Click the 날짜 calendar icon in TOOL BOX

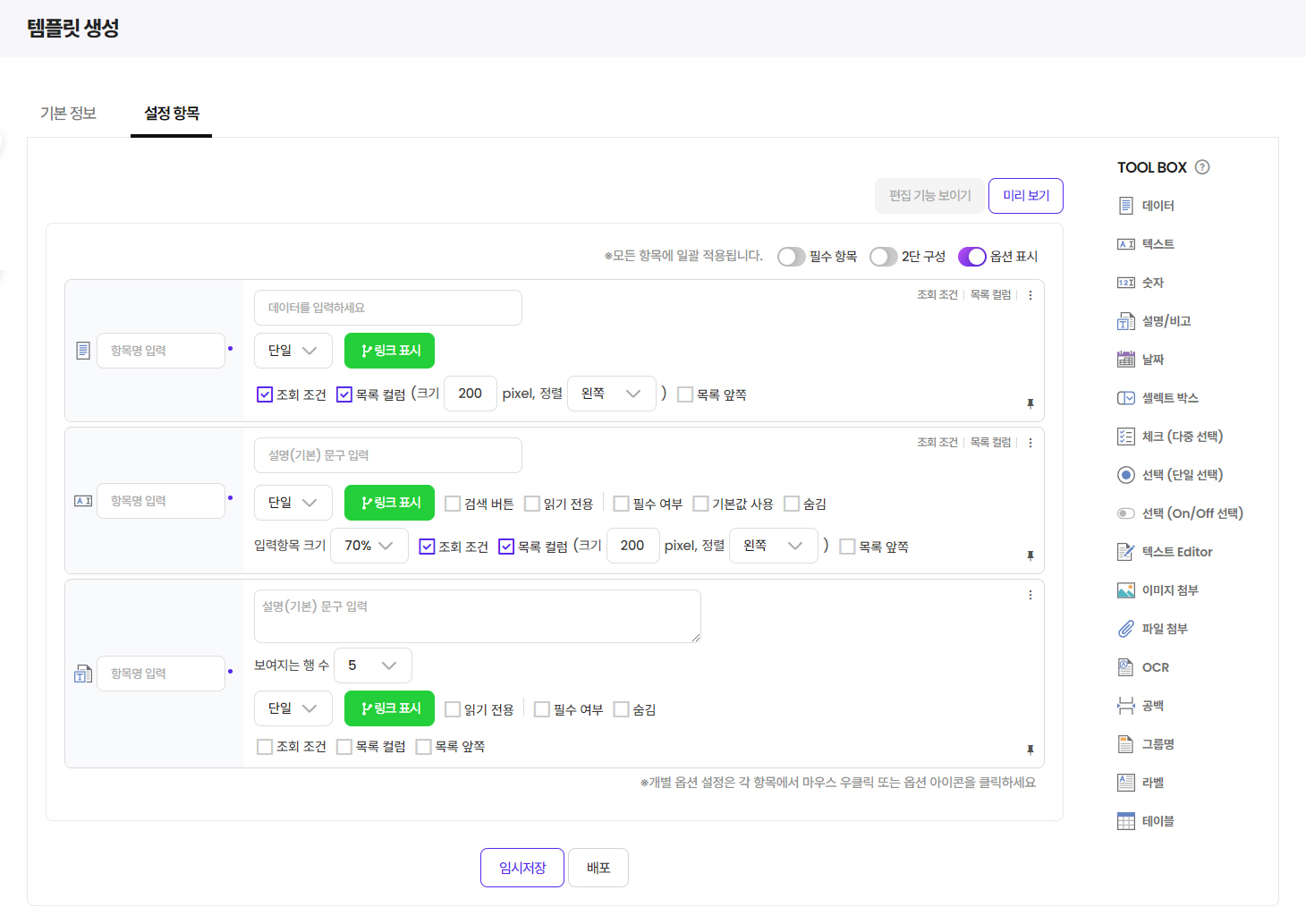pos(1126,360)
